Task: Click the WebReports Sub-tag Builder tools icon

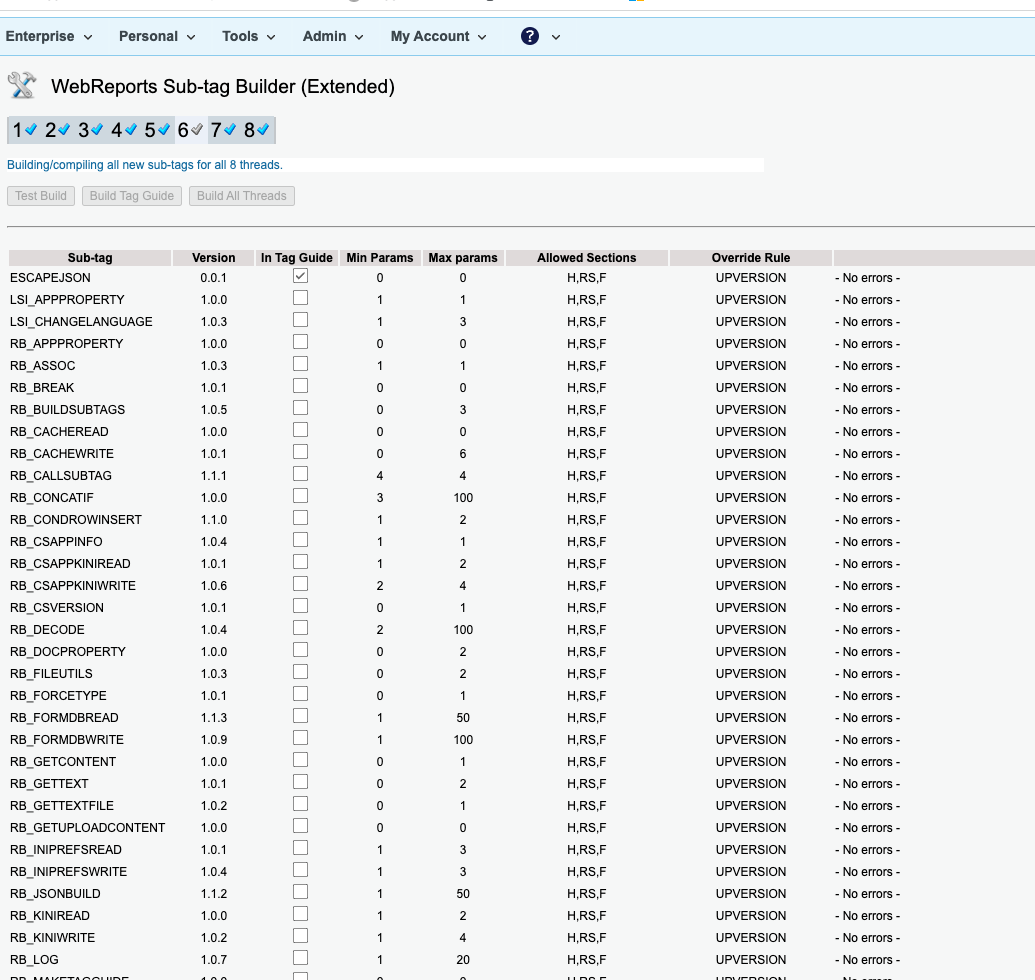Action: tap(22, 86)
